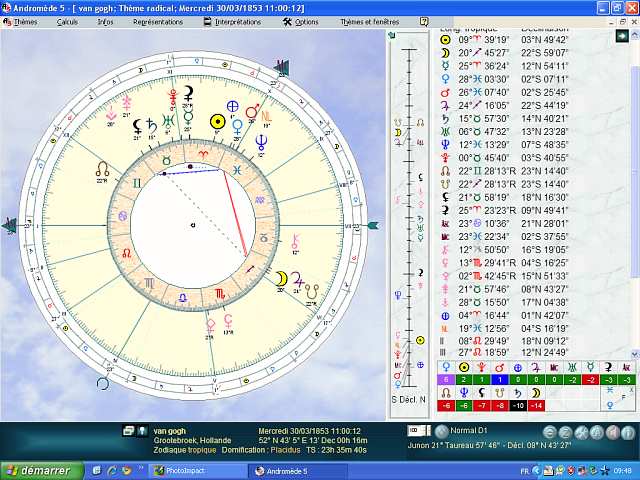640x480 pixels.
Task: Click the Andromède 5 taskbar button
Action: pyautogui.click(x=298, y=471)
